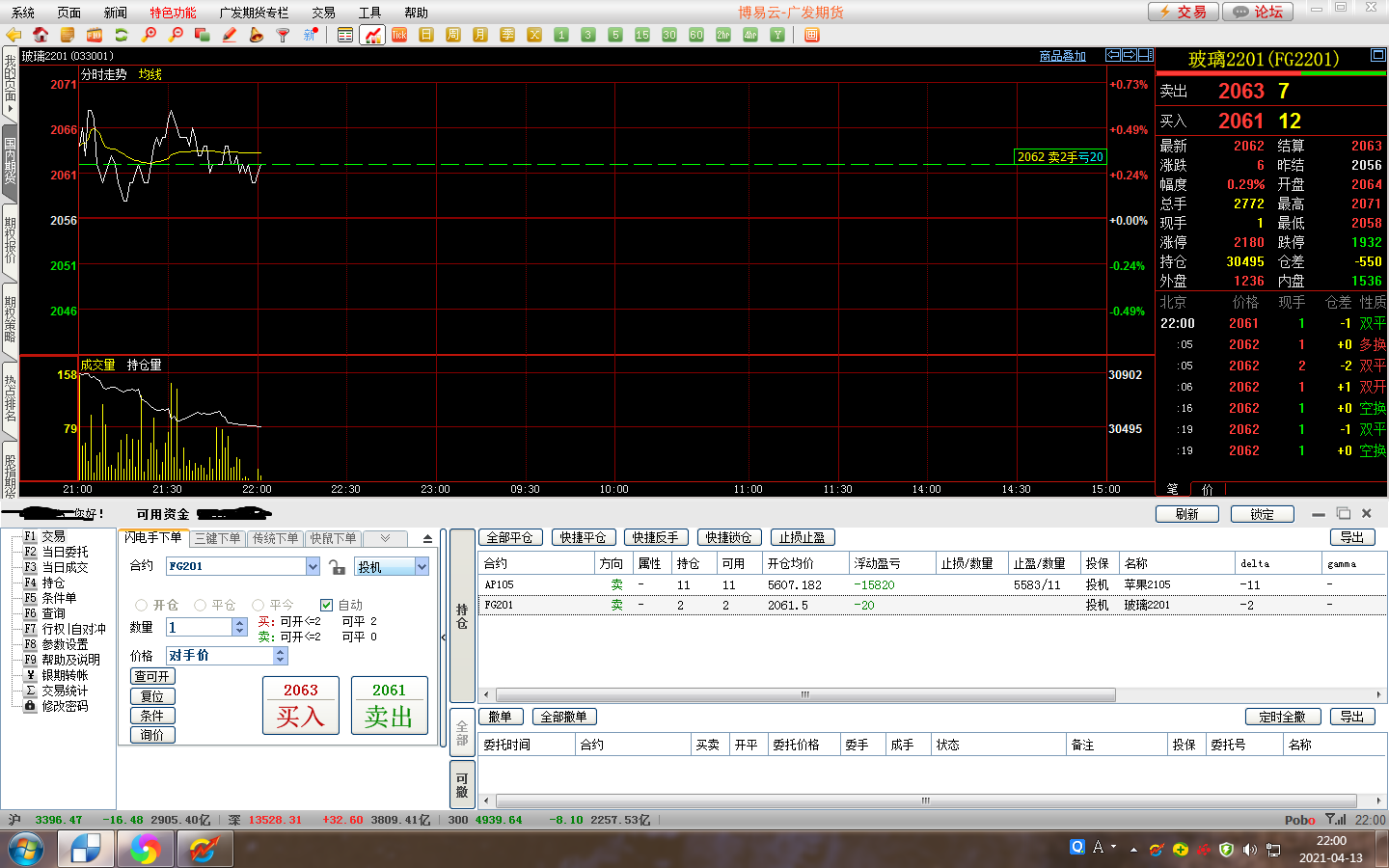Select the 15-minute period icon
The width and height of the screenshot is (1389, 868).
642,35
